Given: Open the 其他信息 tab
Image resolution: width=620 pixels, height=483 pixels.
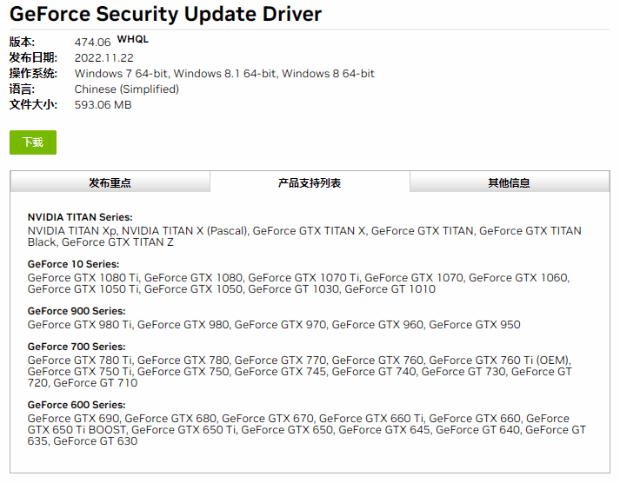Looking at the screenshot, I should [x=509, y=183].
